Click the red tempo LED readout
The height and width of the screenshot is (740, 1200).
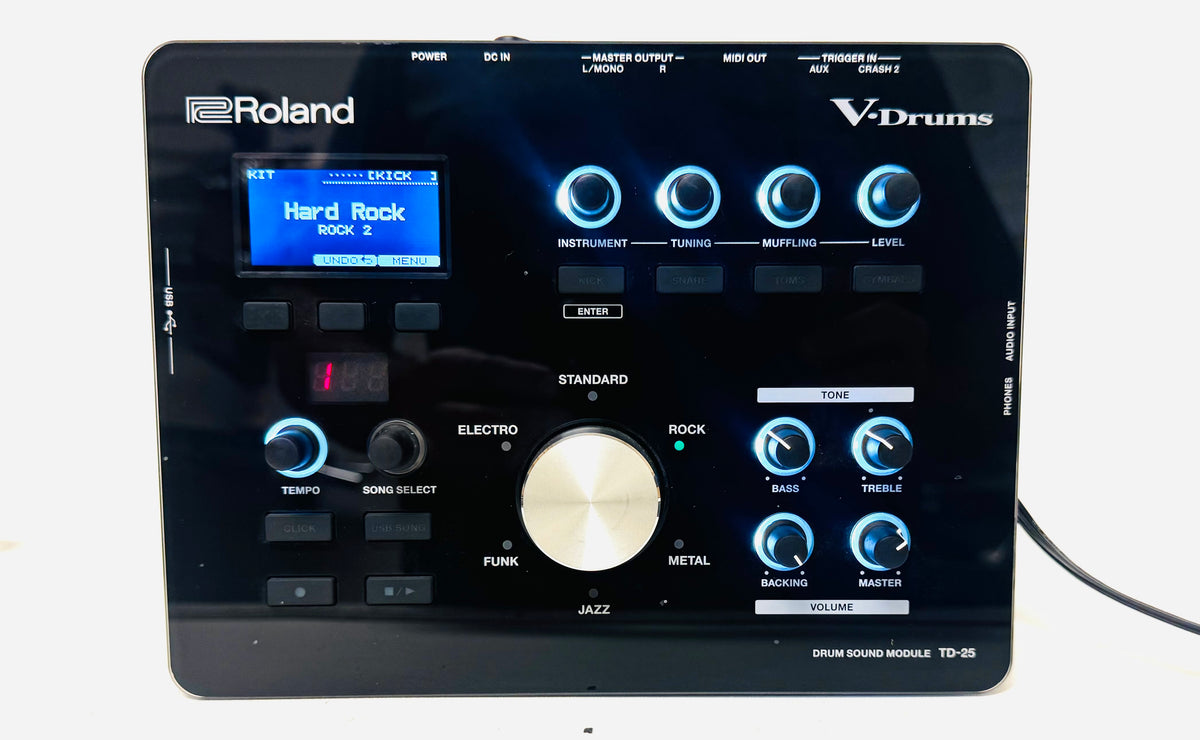click(x=347, y=377)
